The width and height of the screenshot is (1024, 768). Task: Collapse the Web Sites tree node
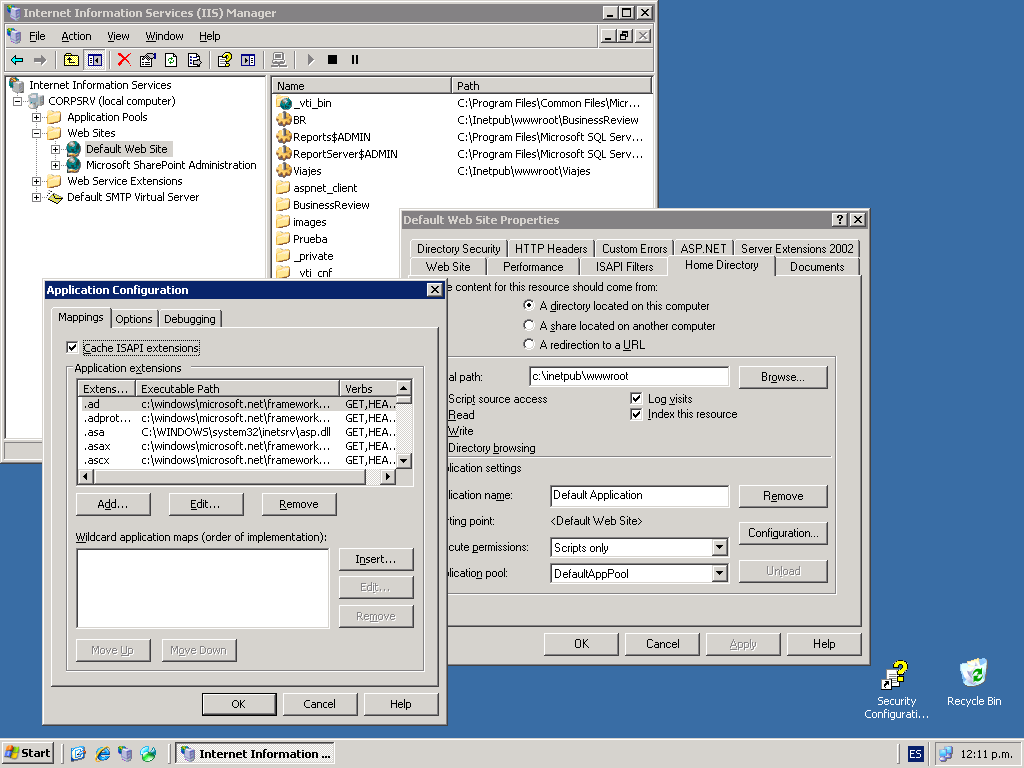coord(37,133)
